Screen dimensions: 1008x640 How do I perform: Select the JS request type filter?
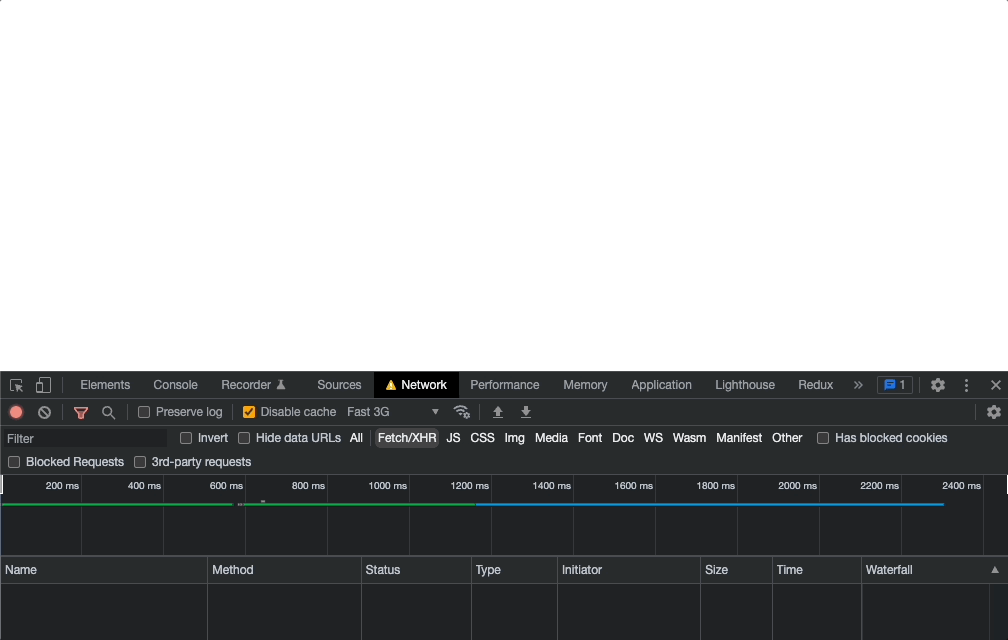[x=453, y=438]
